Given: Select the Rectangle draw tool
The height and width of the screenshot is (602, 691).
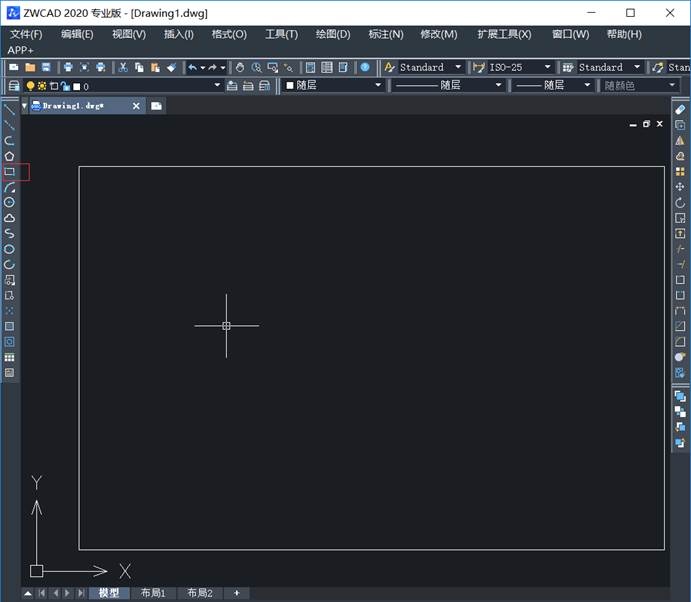Looking at the screenshot, I should 9,171.
